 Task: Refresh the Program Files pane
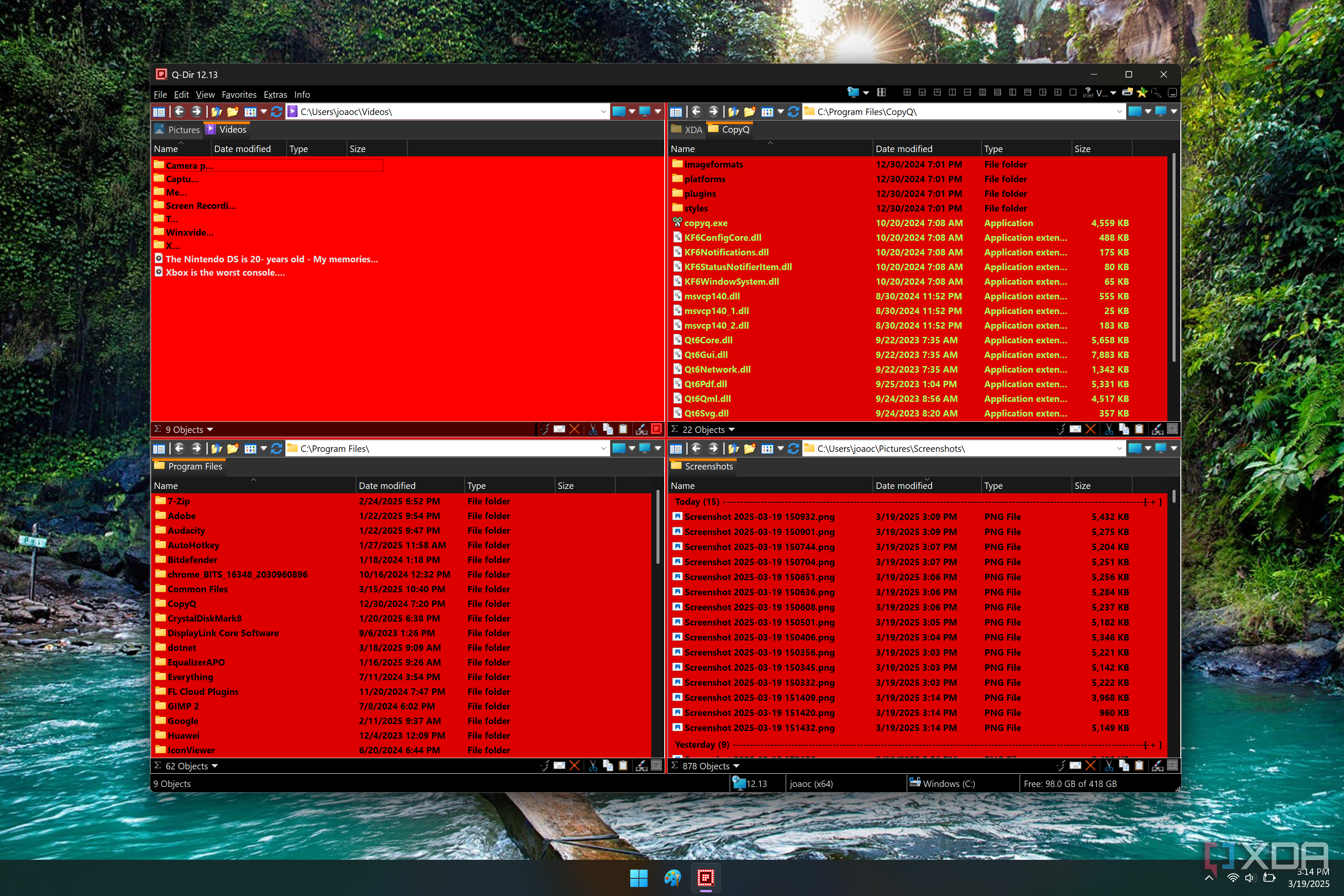point(277,448)
